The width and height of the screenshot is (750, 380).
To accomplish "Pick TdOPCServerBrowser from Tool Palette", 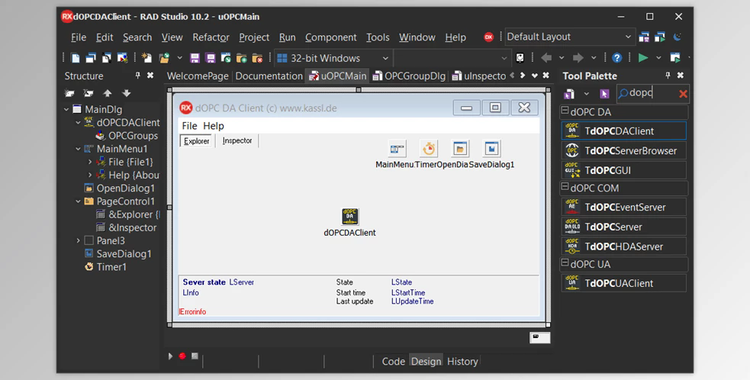I will pyautogui.click(x=624, y=150).
